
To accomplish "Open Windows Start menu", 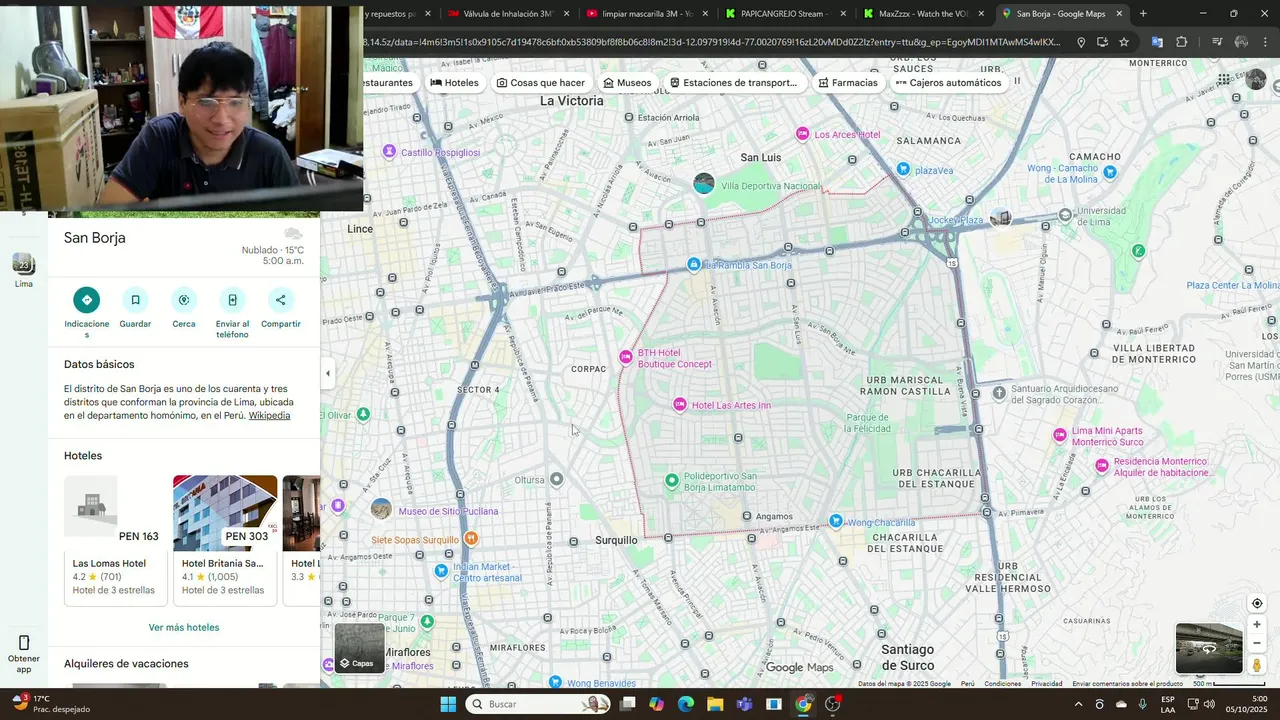I will click(x=448, y=704).
